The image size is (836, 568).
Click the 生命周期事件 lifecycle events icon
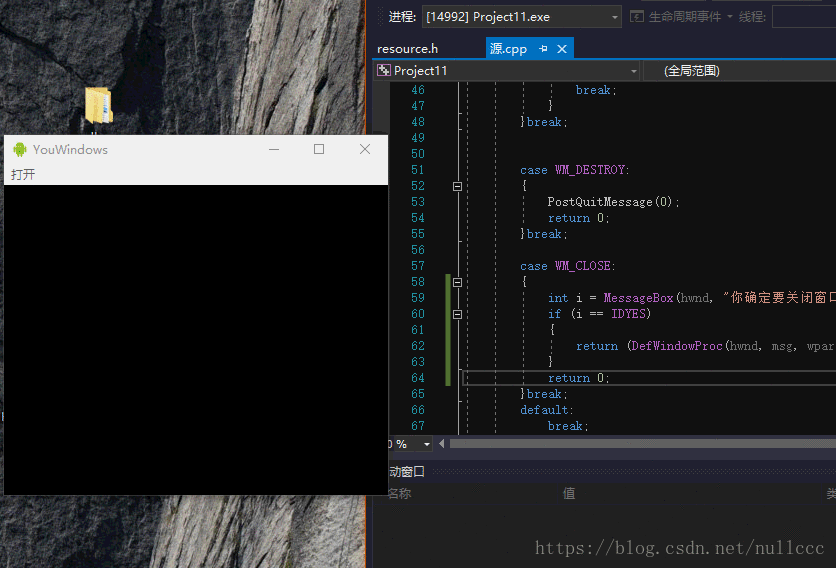637,17
